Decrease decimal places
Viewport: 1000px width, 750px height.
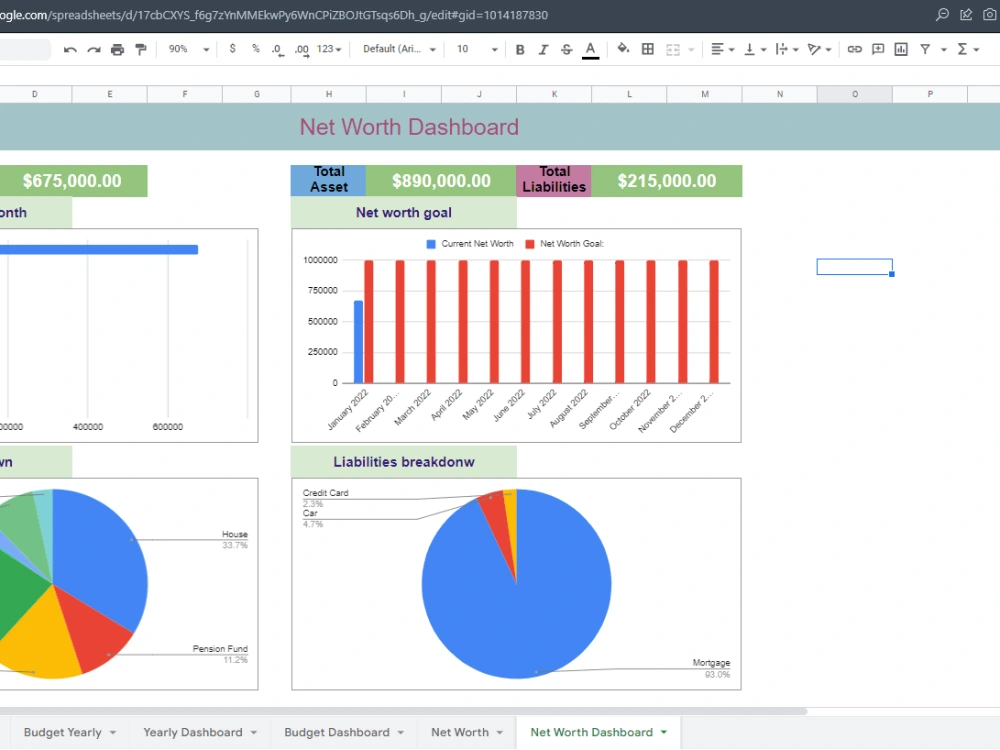pyautogui.click(x=278, y=48)
